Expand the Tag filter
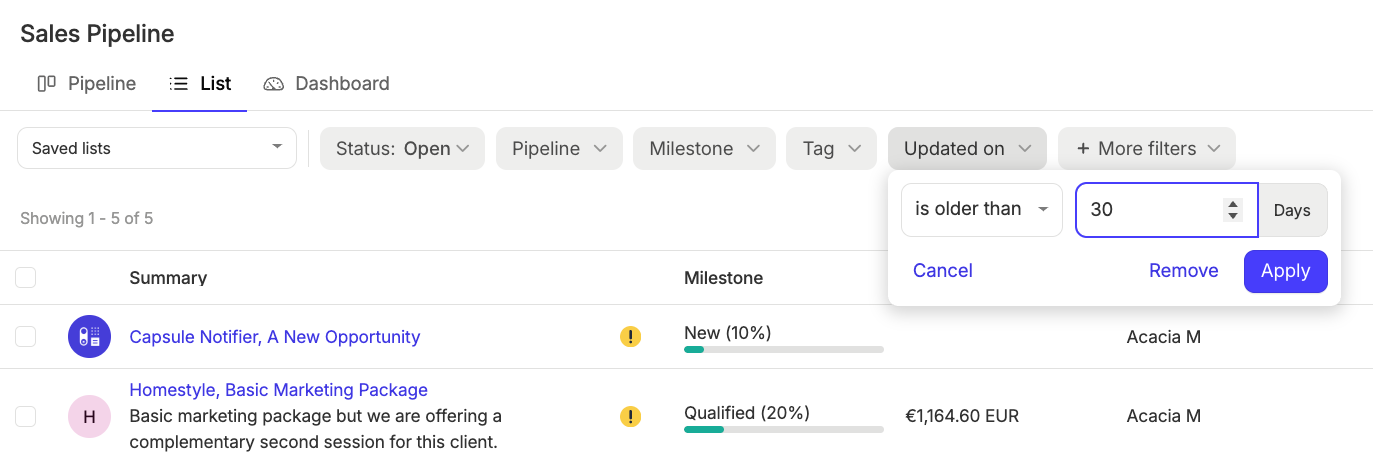 [831, 148]
